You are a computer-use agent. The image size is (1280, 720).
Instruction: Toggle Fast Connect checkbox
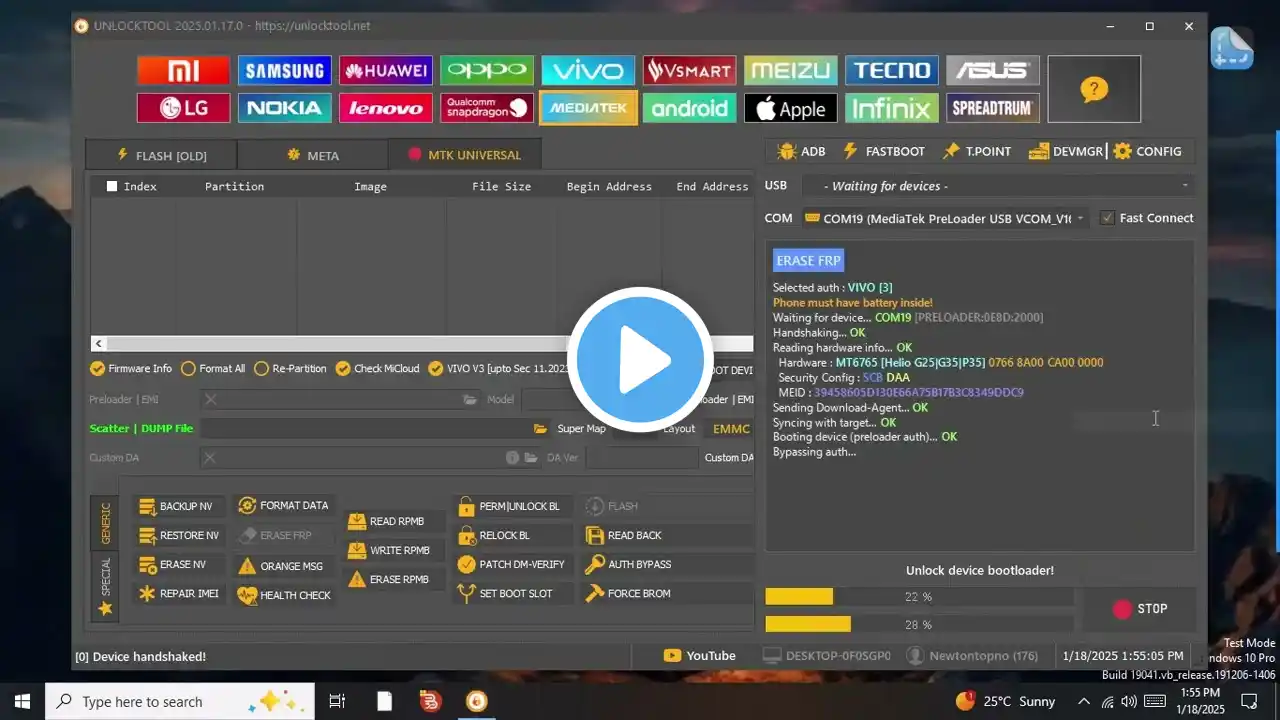point(1147,218)
